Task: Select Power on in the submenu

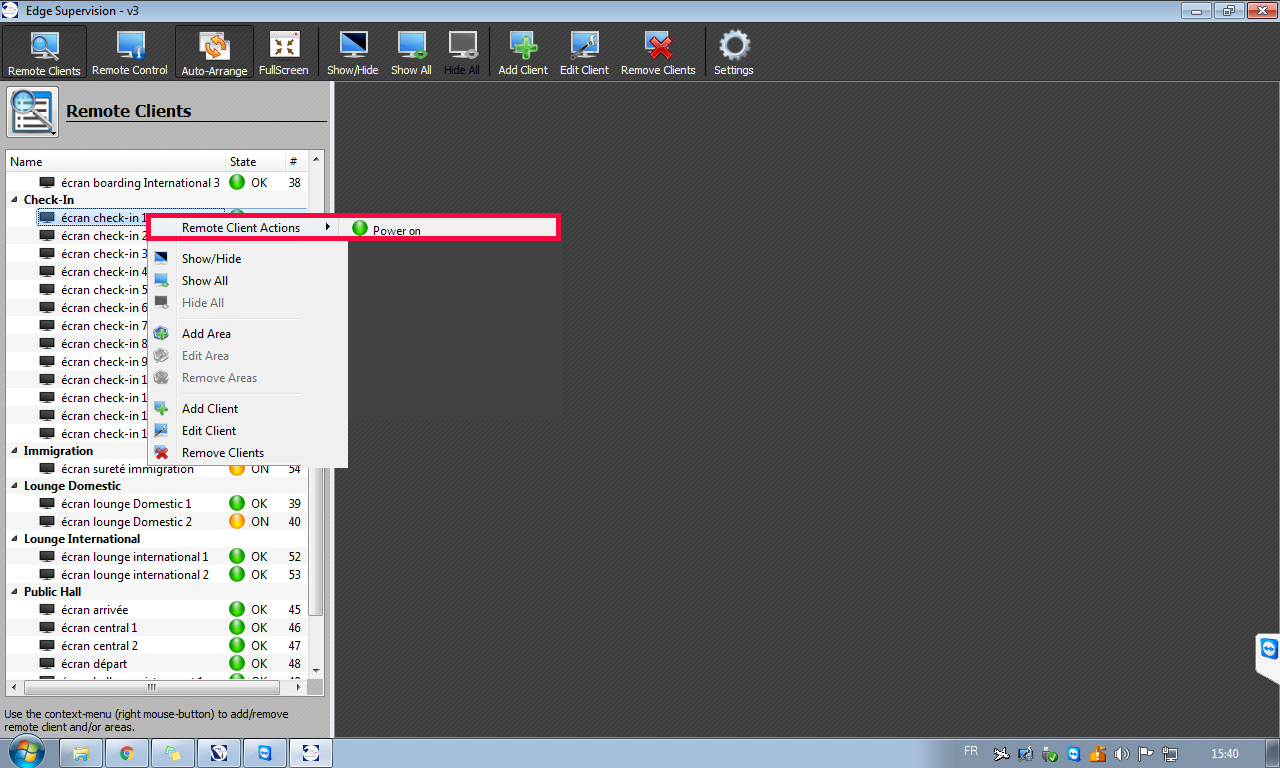Action: click(x=396, y=230)
